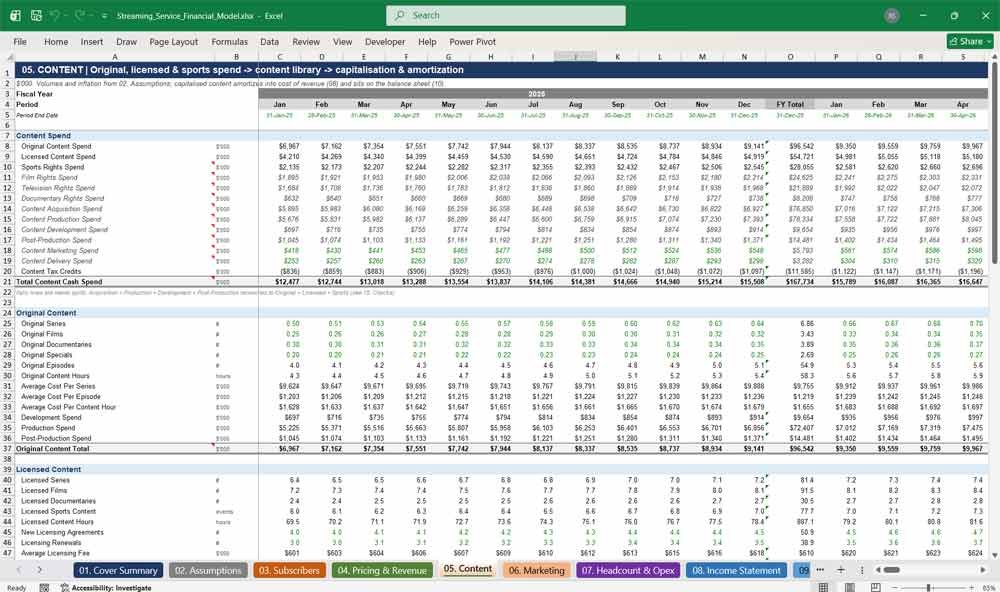This screenshot has height=592, width=1000.
Task: Switch to Page Break Preview icon
Action: click(876, 588)
